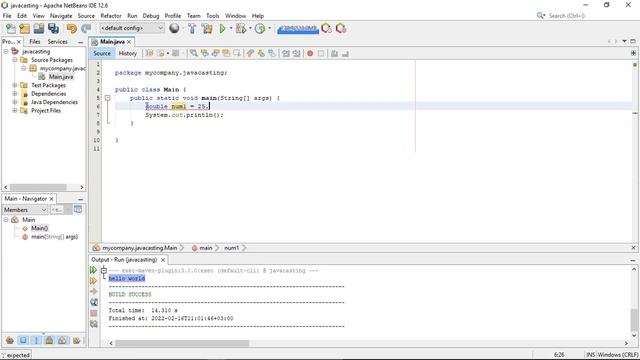640x360 pixels.
Task: Toggle Show Fields filter in Navigator
Action: pyautogui.click(x=23, y=340)
